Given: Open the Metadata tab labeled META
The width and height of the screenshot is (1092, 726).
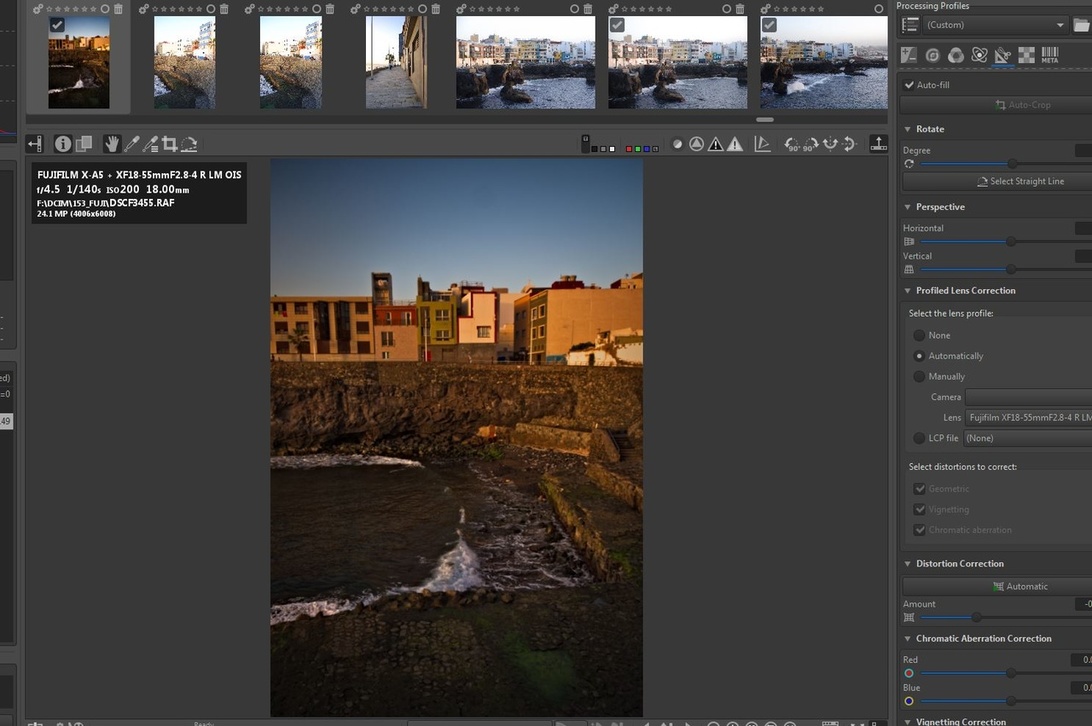Looking at the screenshot, I should (1050, 55).
